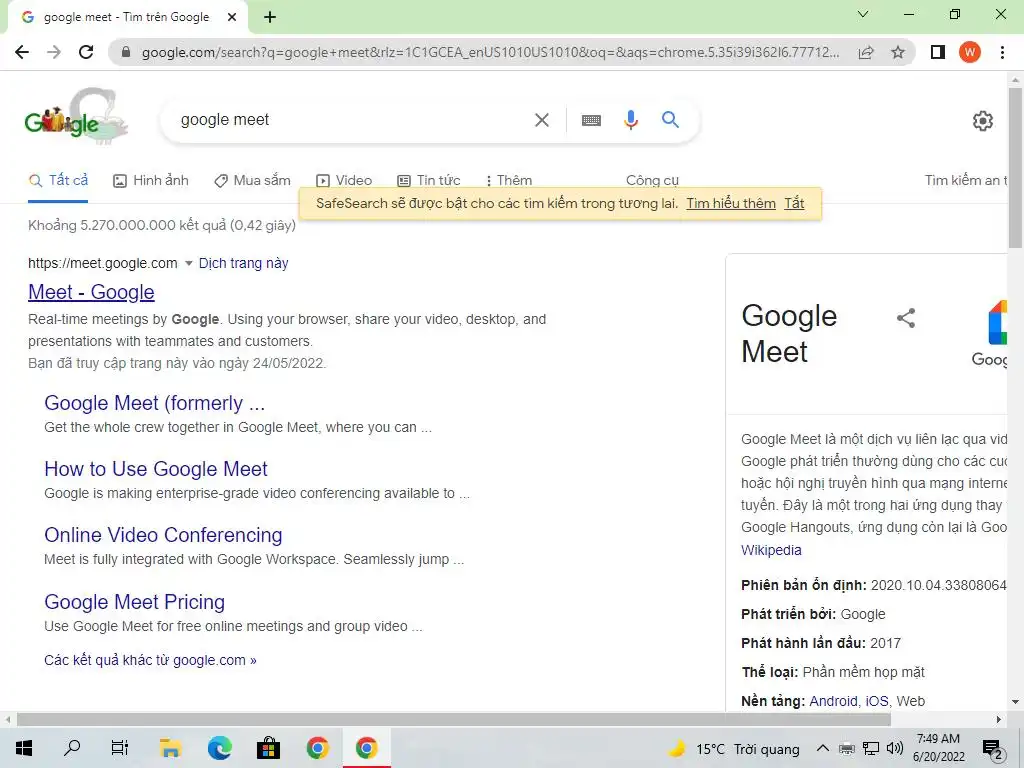The width and height of the screenshot is (1024, 768).
Task: Click into the google meet search field
Action: pos(353,120)
